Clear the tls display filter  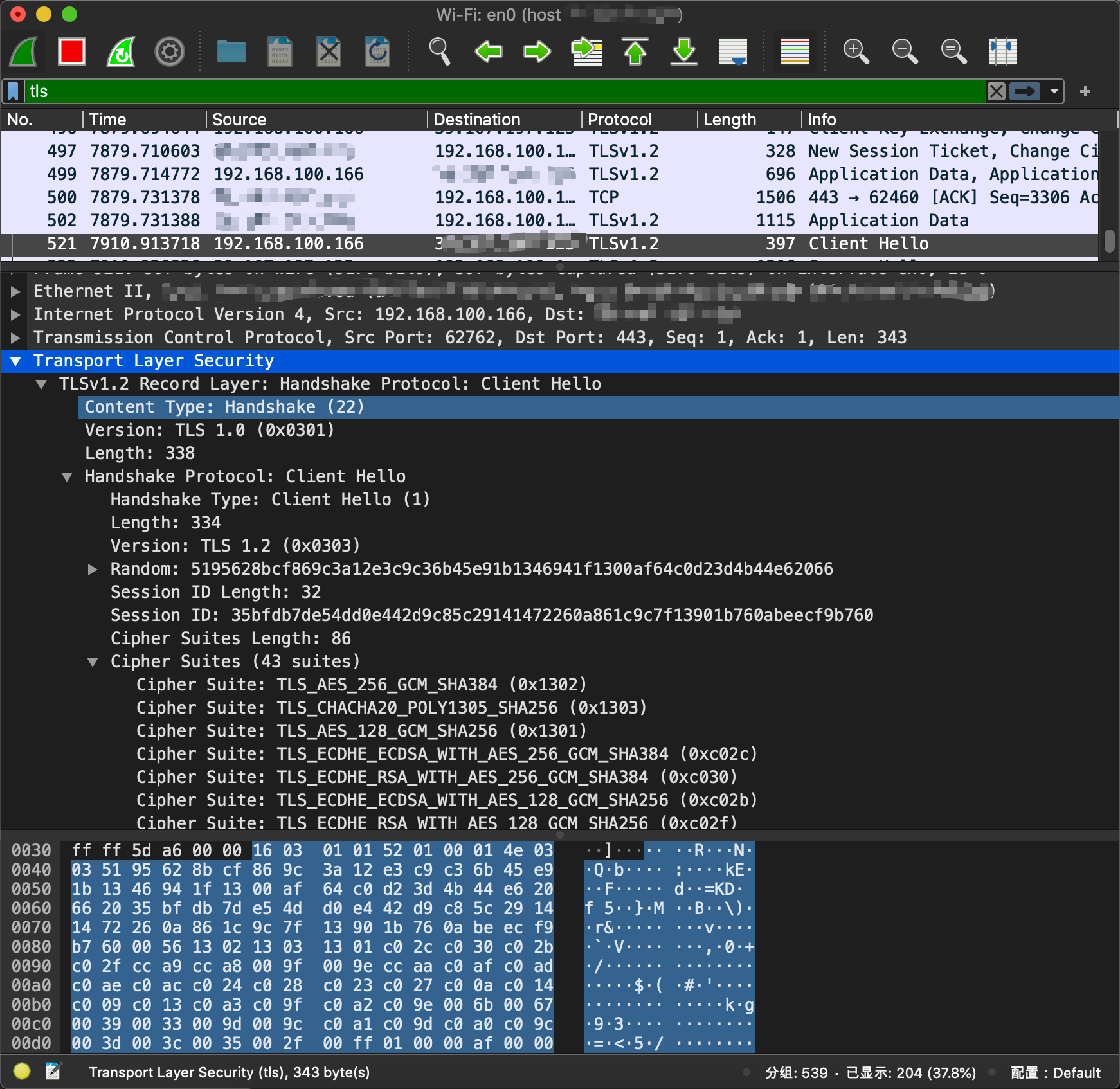click(x=996, y=91)
